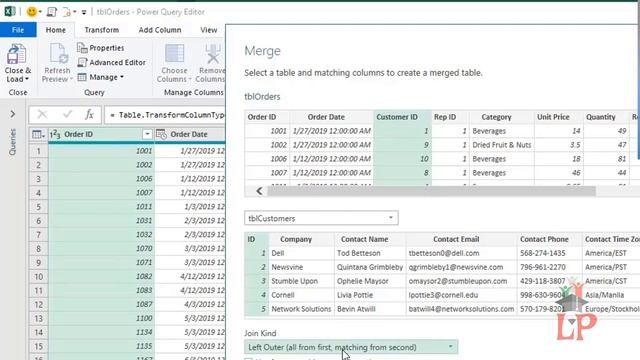This screenshot has height=360, width=640.
Task: Switch to the Home tab
Action: click(x=56, y=30)
